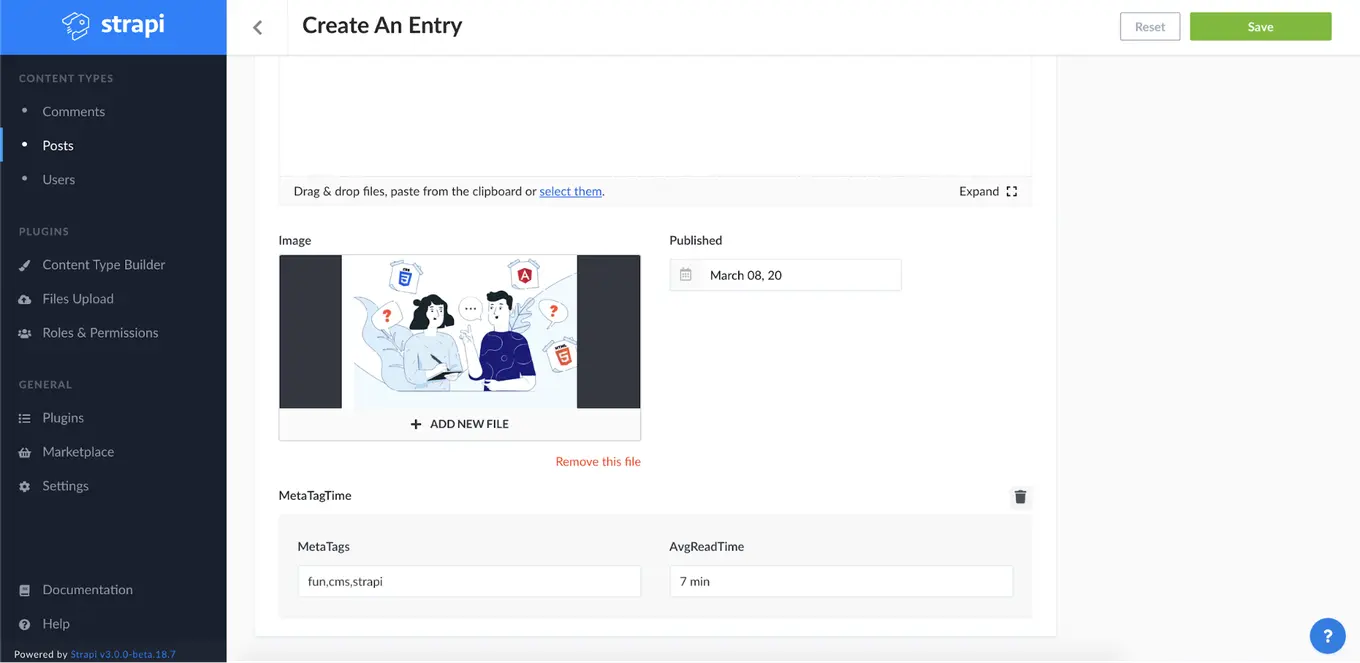
Task: Select the uploaded image thumbnail
Action: [x=459, y=331]
